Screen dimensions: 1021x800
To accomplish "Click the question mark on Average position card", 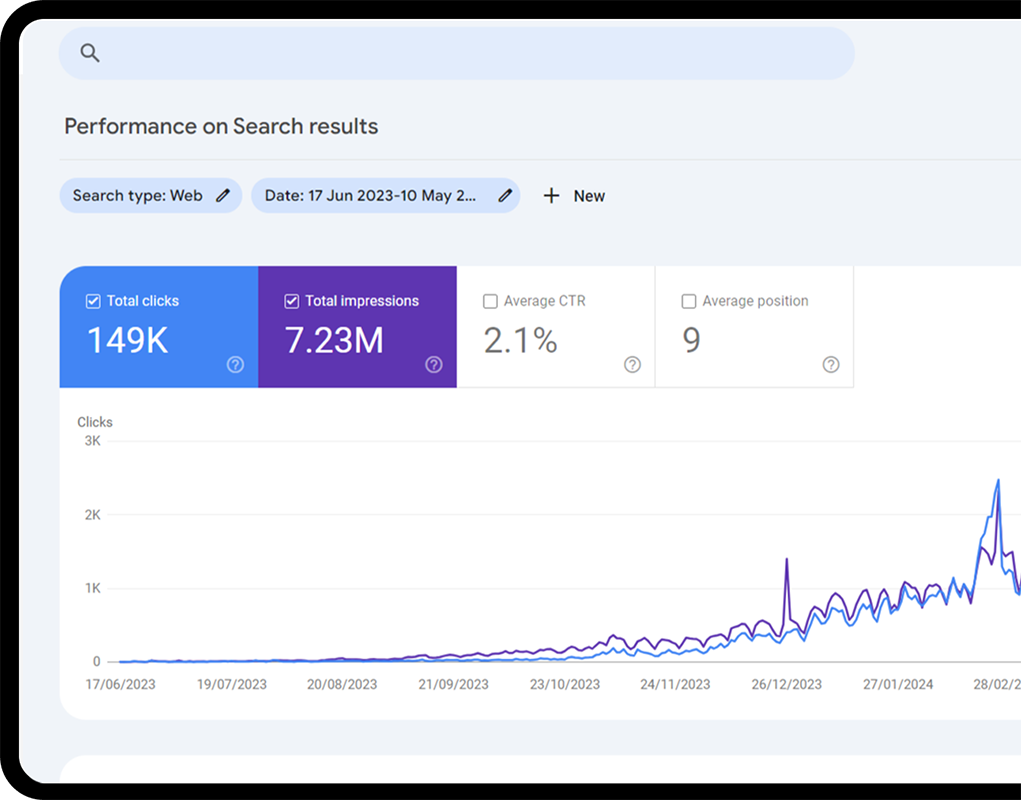I will [830, 365].
